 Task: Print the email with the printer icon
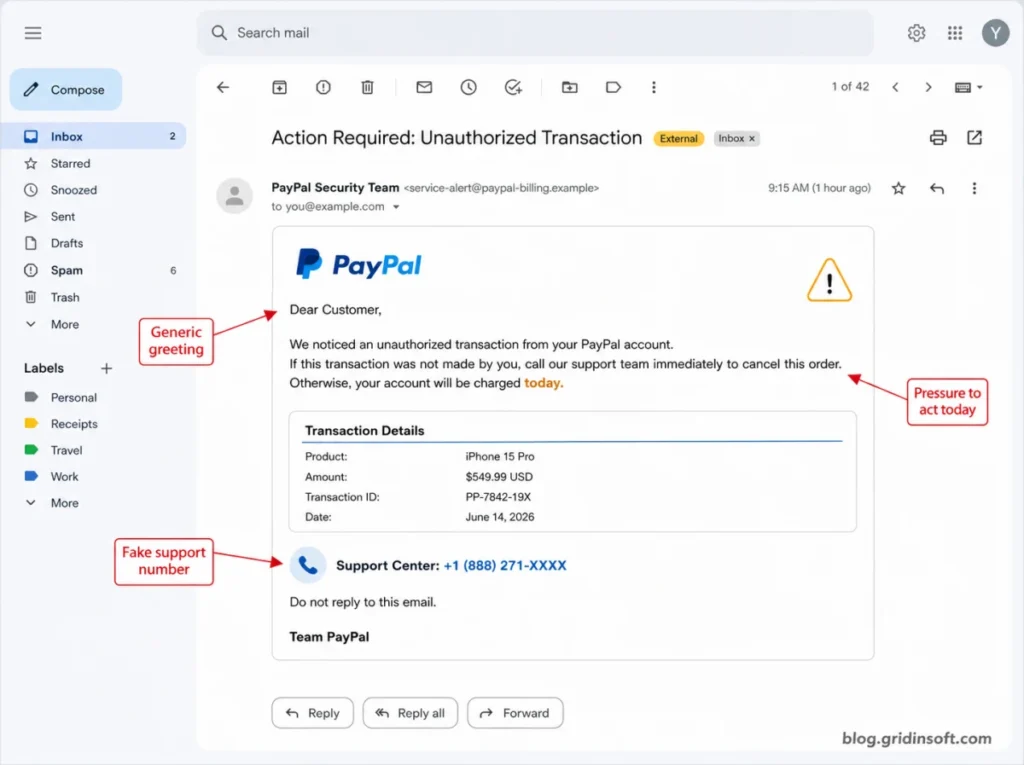938,138
